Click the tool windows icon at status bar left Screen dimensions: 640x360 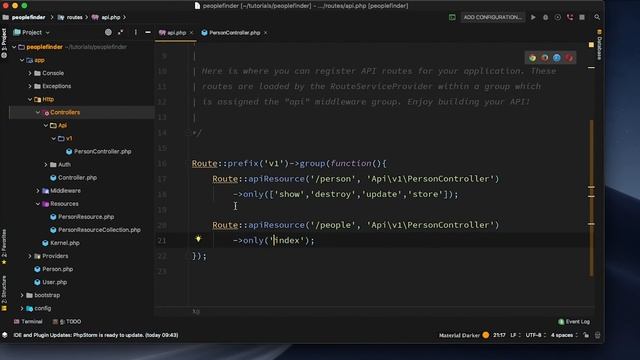tap(4, 335)
